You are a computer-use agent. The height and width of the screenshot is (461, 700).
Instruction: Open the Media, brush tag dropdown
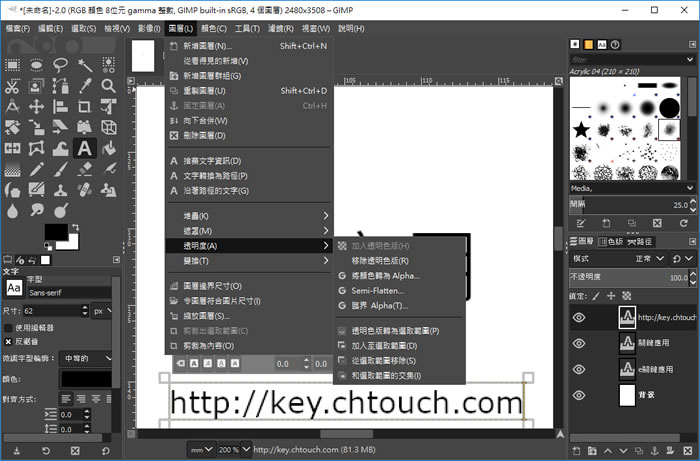click(x=690, y=188)
